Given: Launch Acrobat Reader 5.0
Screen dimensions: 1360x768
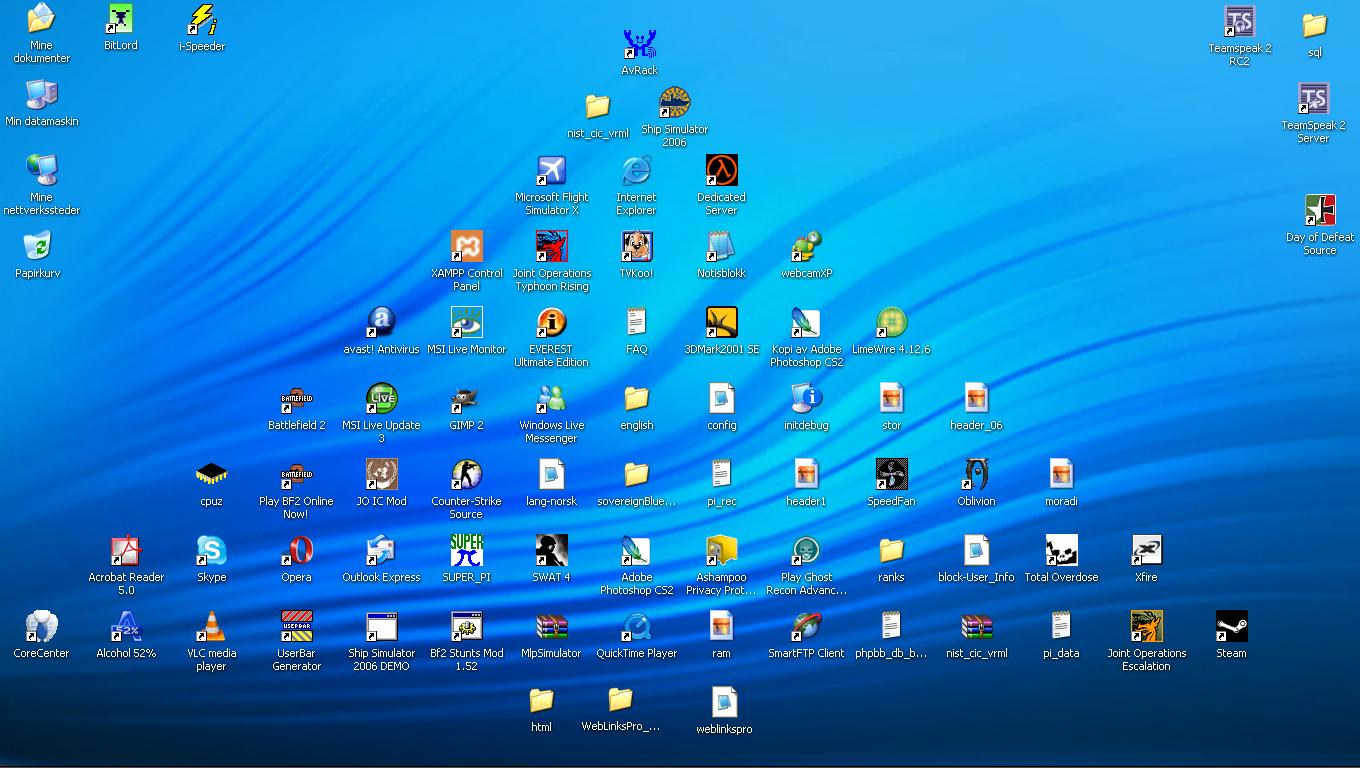Looking at the screenshot, I should tap(126, 551).
